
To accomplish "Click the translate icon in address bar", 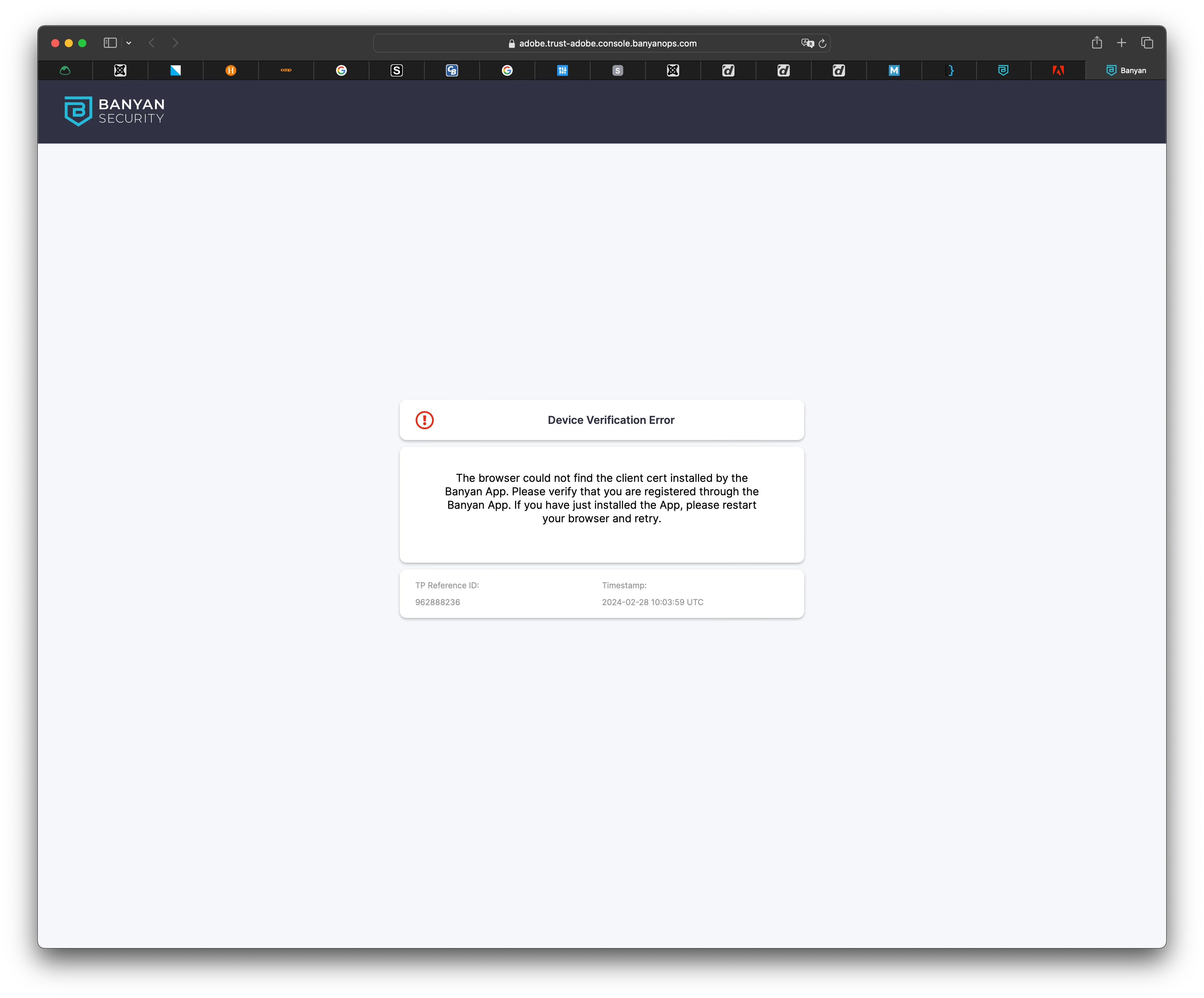I will 807,43.
